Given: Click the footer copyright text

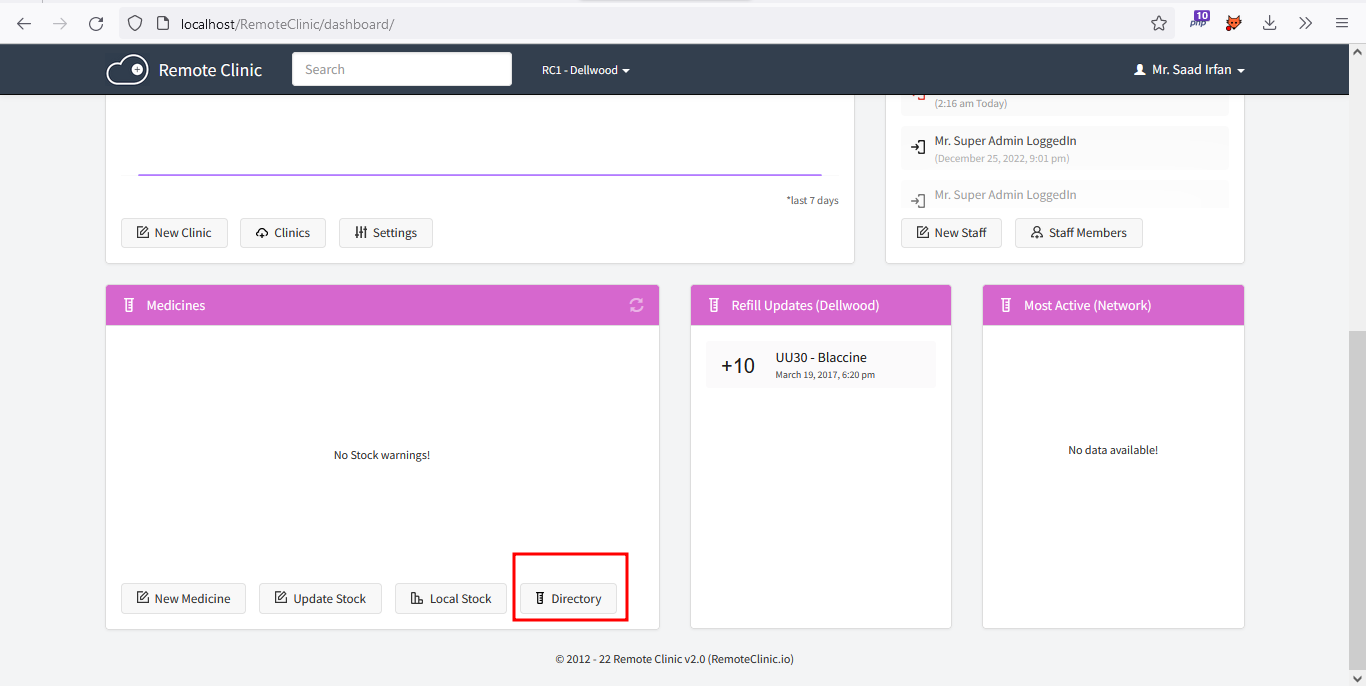Looking at the screenshot, I should click(x=675, y=659).
